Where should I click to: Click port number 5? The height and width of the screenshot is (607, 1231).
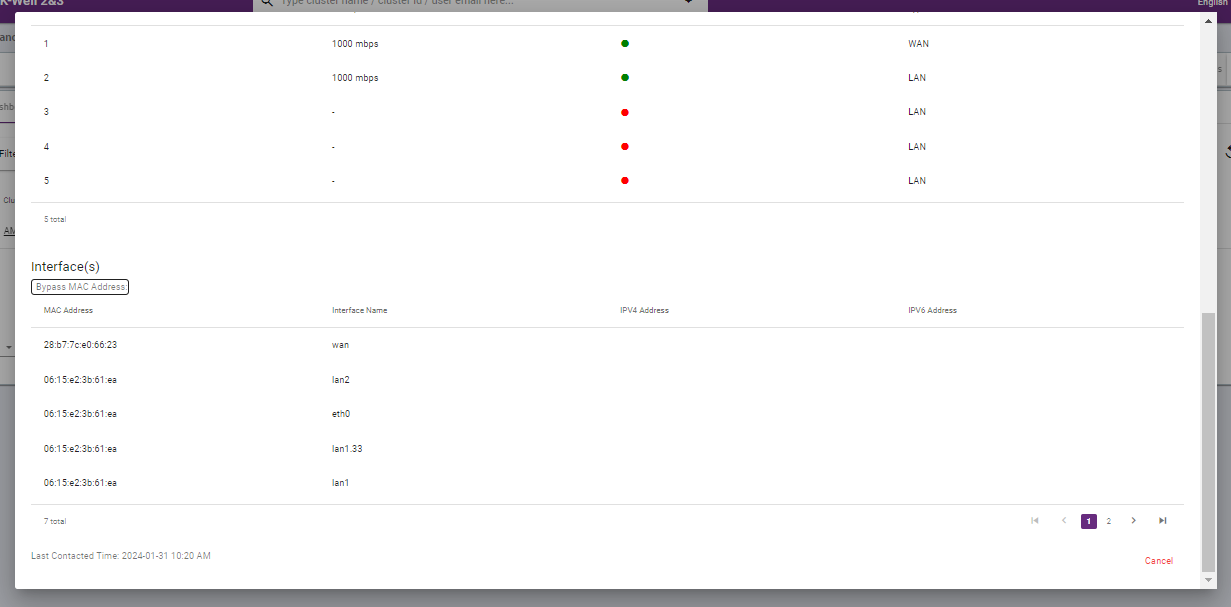click(46, 181)
